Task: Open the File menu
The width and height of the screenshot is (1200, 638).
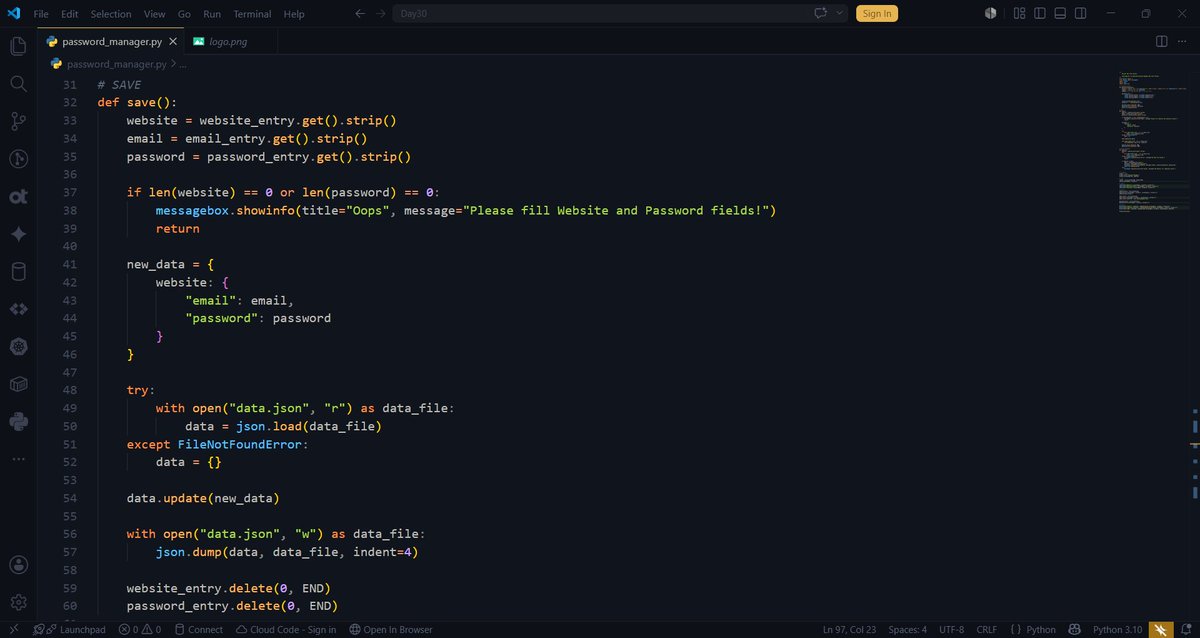Action: [x=41, y=14]
